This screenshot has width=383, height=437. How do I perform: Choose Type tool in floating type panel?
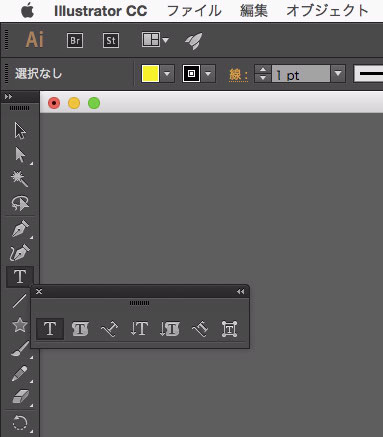tap(50, 329)
